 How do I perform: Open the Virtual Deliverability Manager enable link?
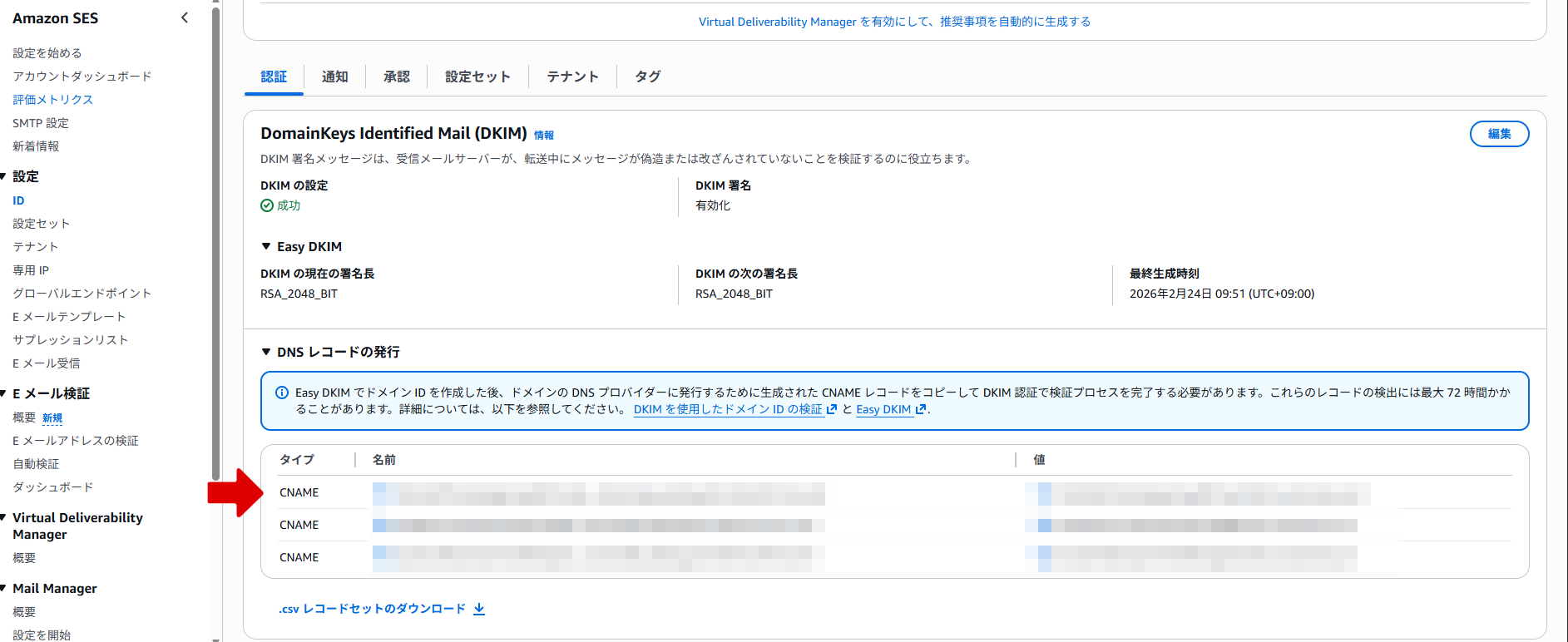tap(894, 22)
